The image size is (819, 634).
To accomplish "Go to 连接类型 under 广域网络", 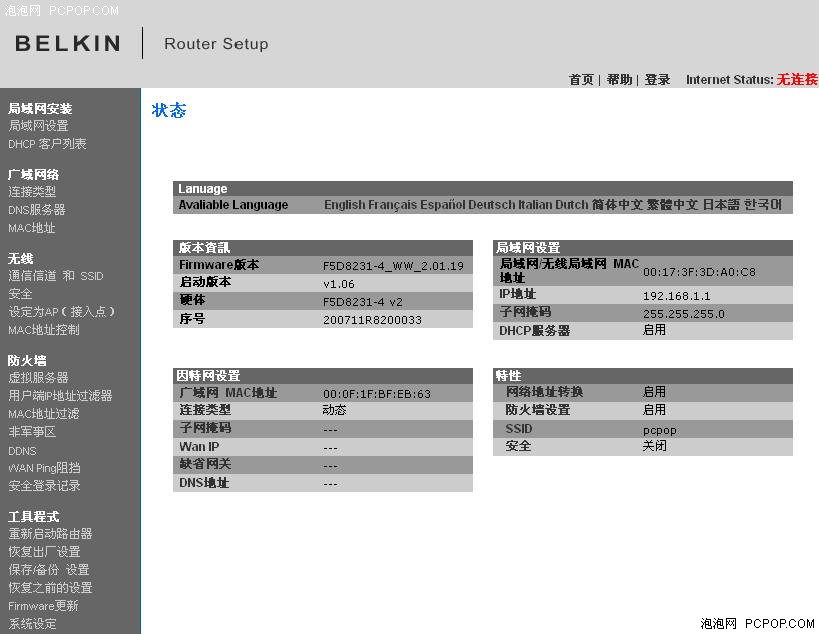I will click(x=32, y=192).
